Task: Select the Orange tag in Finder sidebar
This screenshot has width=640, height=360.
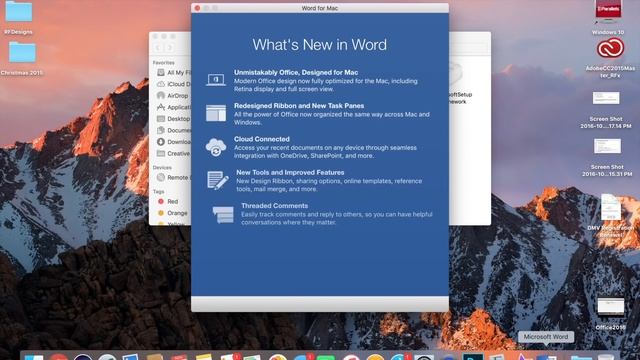Action: 173,213
